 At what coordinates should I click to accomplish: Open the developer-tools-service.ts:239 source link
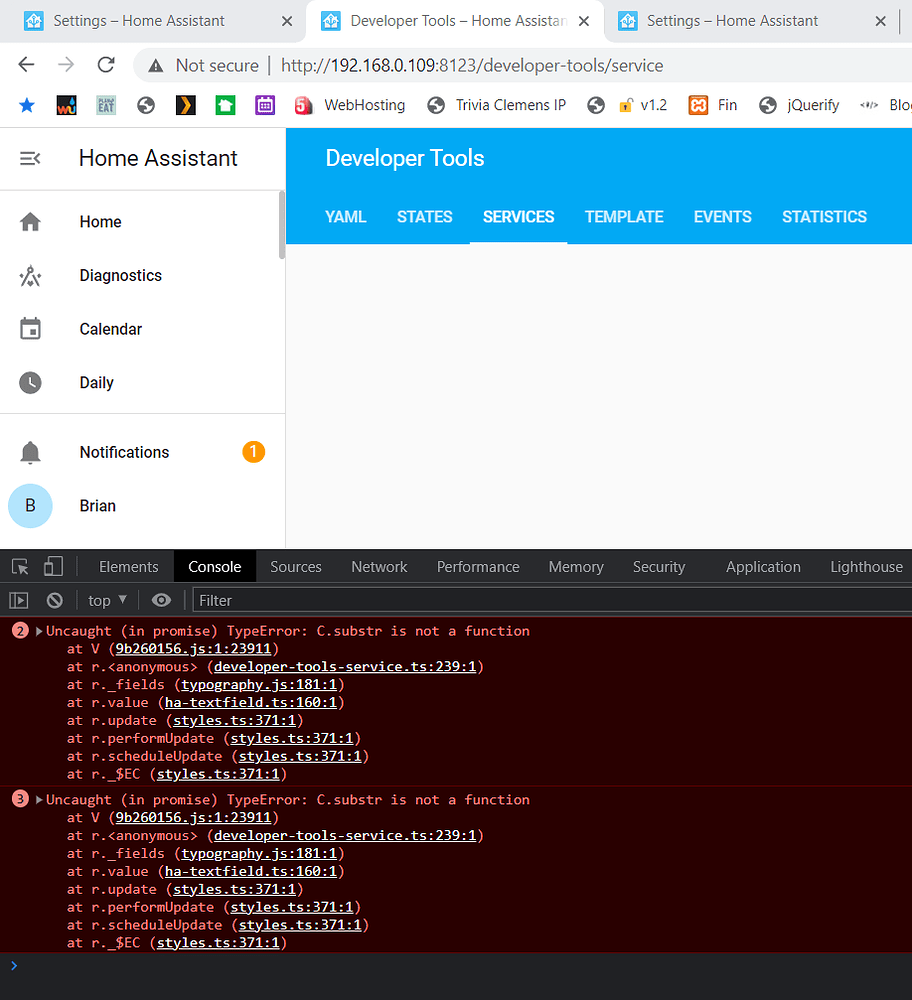pos(344,666)
